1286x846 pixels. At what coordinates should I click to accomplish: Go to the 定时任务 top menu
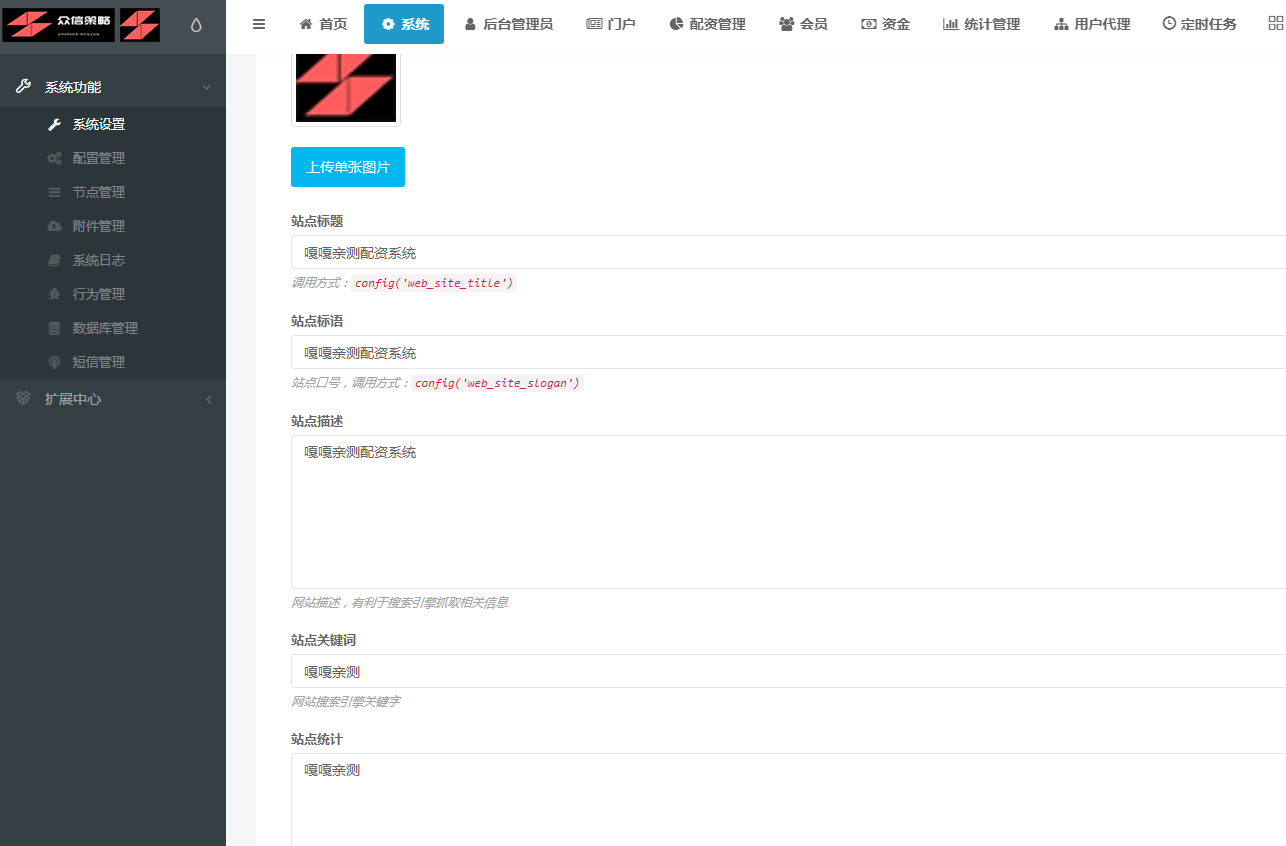point(1199,24)
